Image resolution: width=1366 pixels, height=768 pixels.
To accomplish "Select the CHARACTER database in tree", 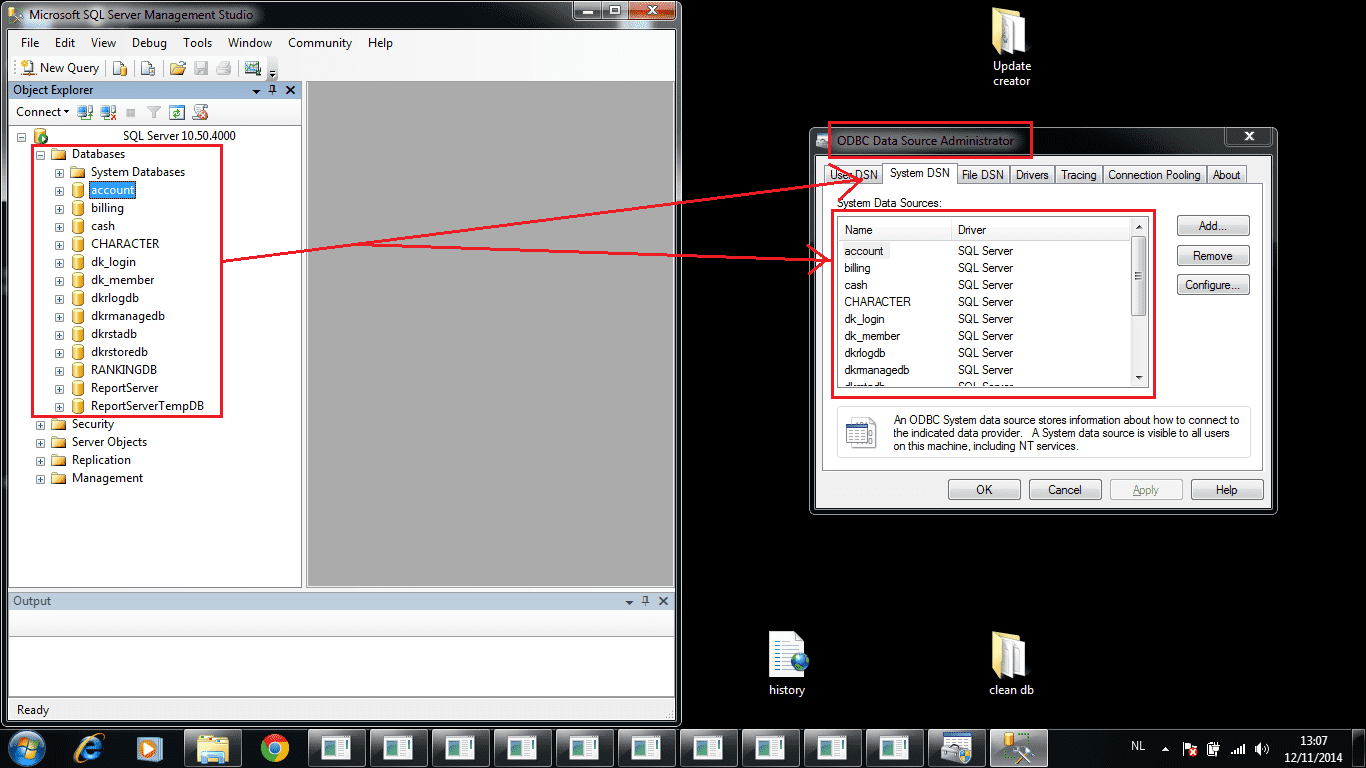I will [x=125, y=244].
